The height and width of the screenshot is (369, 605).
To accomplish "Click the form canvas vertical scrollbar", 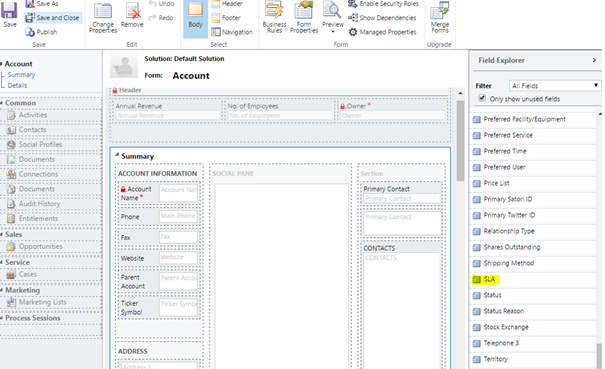I will click(x=460, y=140).
